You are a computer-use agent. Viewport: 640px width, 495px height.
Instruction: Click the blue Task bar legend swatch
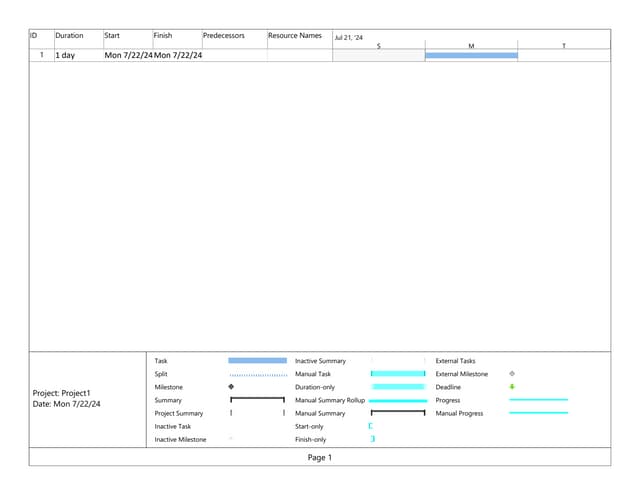(x=257, y=360)
